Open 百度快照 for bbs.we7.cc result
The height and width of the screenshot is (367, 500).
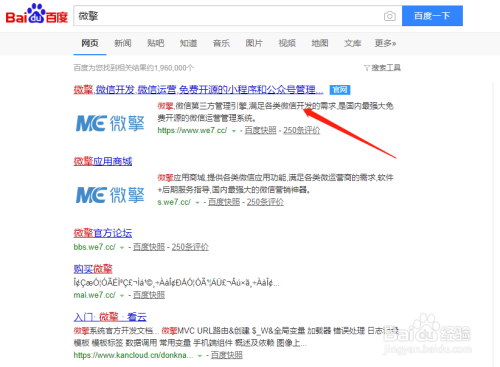[x=149, y=247]
